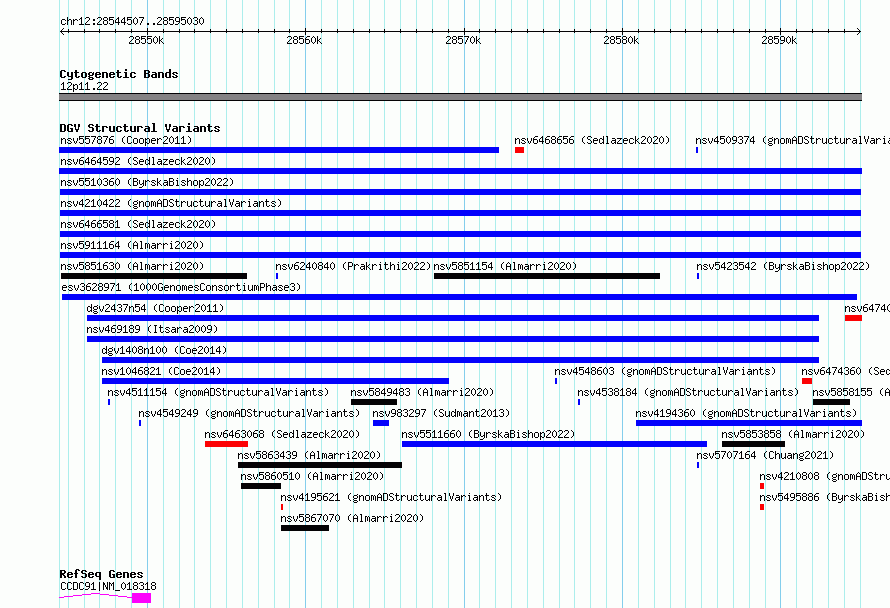
Task: Click the 12p11.22 cytogenetic band bar
Action: pyautogui.click(x=460, y=97)
